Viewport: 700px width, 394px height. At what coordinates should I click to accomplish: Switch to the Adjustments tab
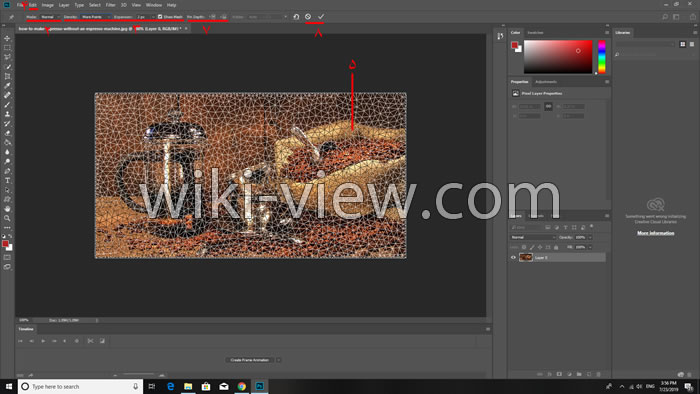[x=546, y=82]
